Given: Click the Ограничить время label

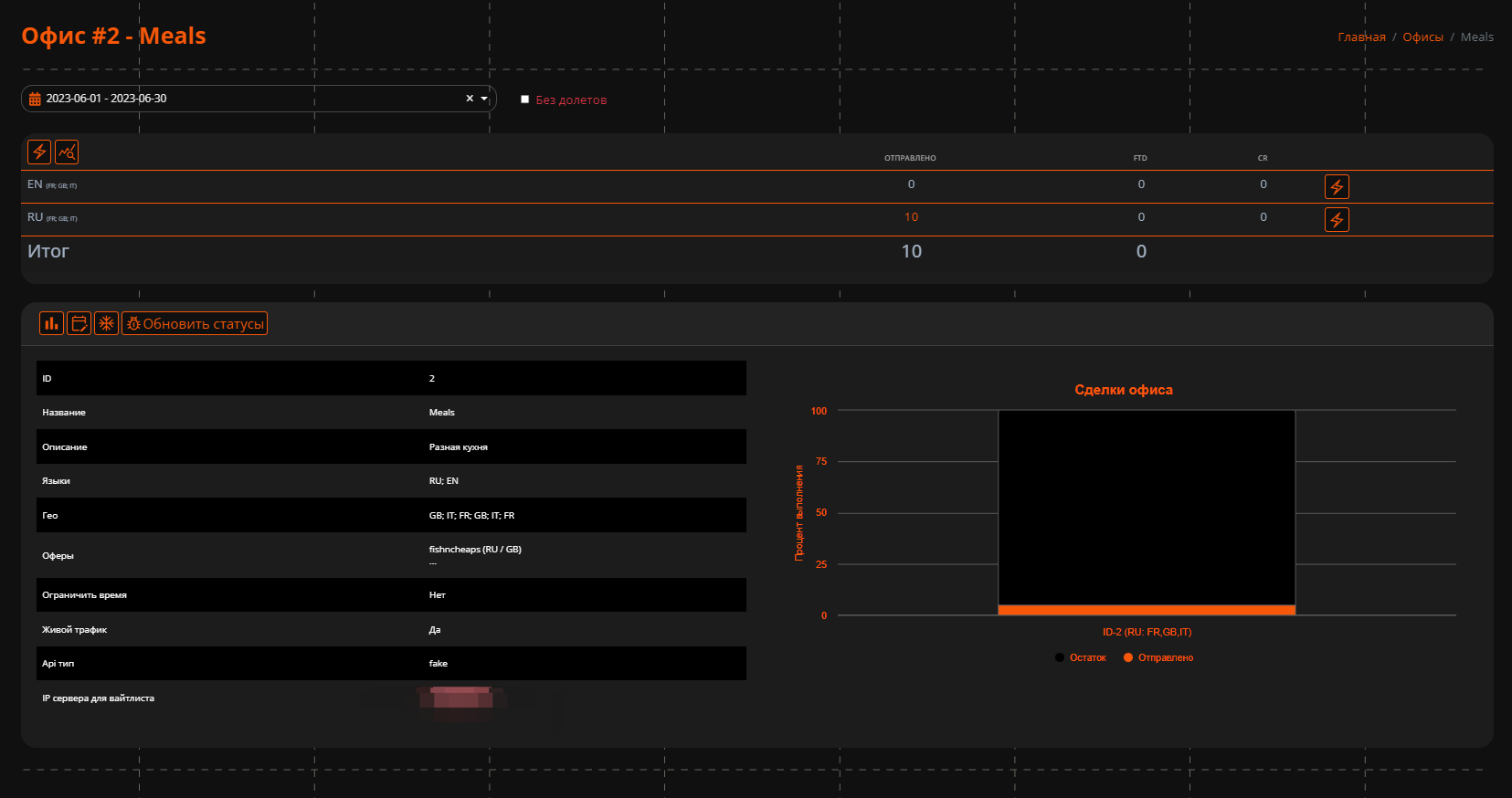Looking at the screenshot, I should coord(84,595).
